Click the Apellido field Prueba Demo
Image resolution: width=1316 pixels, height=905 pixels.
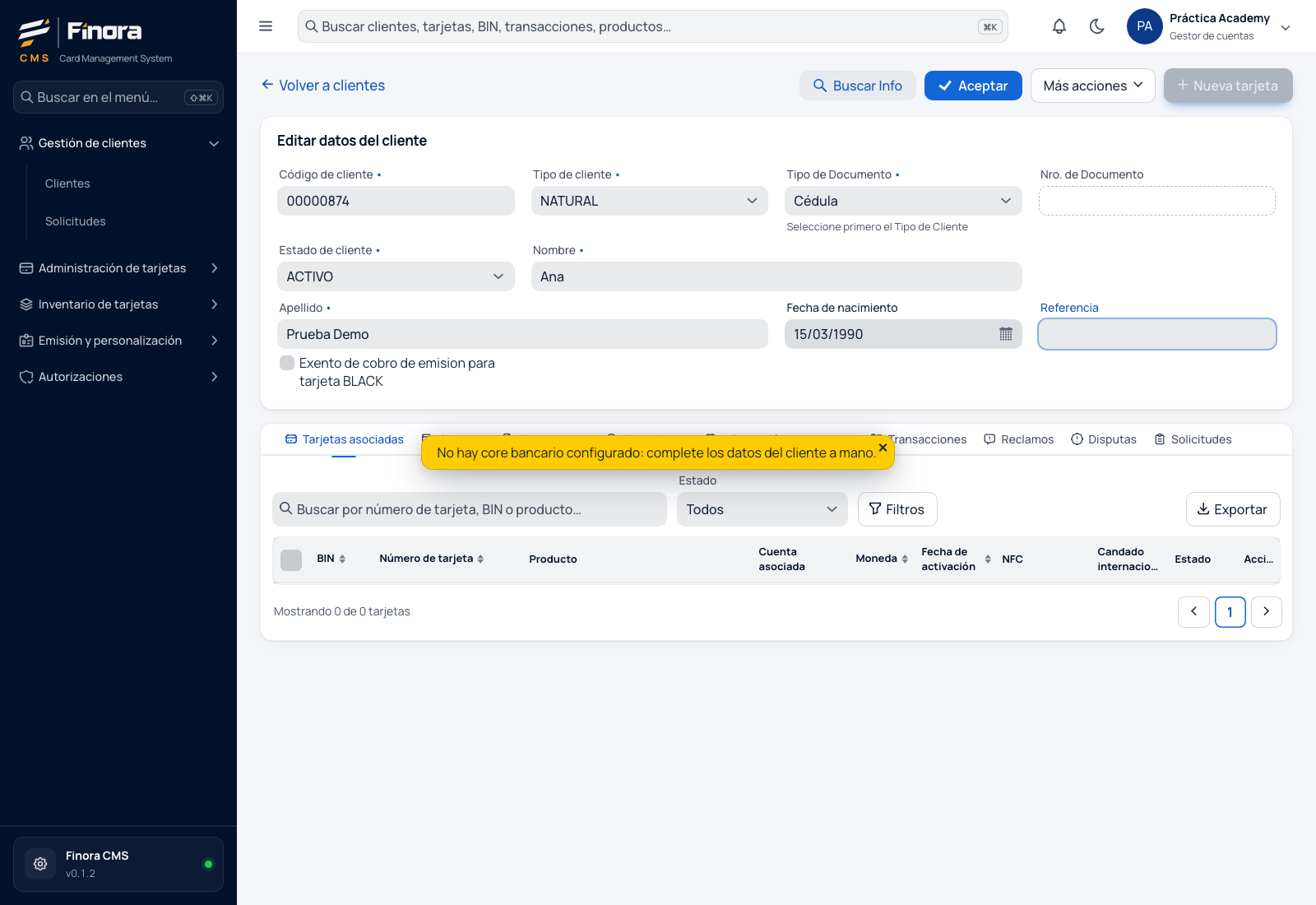[x=522, y=334]
